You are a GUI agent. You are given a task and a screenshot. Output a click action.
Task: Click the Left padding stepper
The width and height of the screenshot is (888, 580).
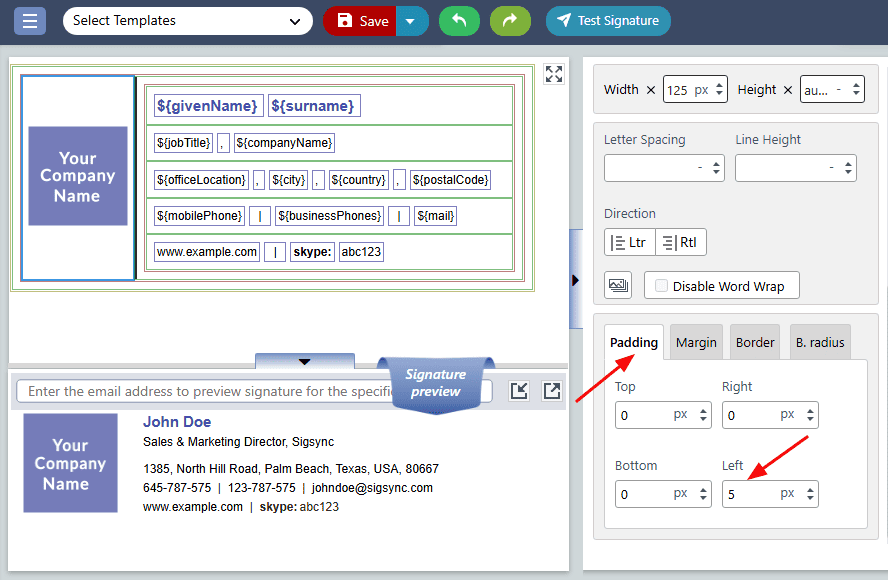point(810,494)
